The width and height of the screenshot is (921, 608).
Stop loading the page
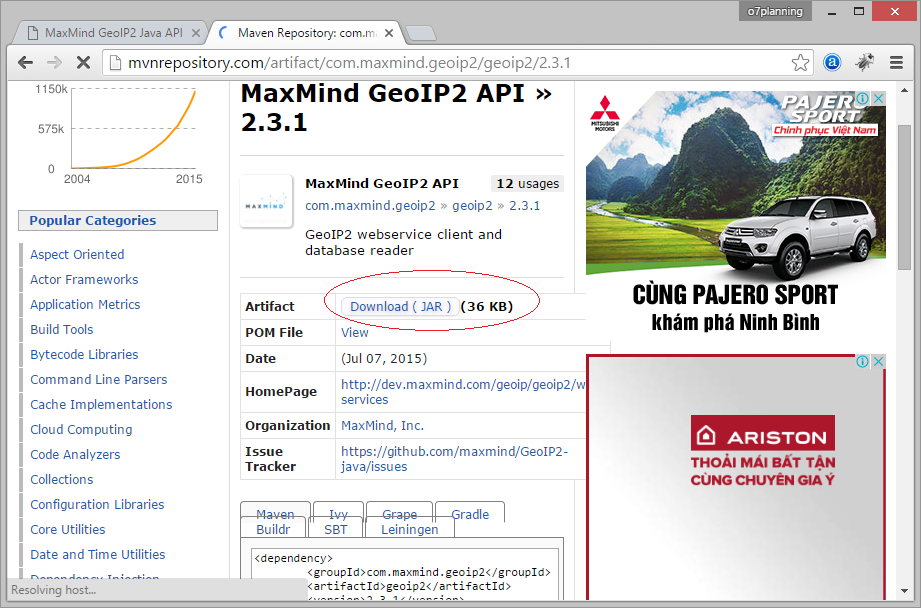[83, 62]
